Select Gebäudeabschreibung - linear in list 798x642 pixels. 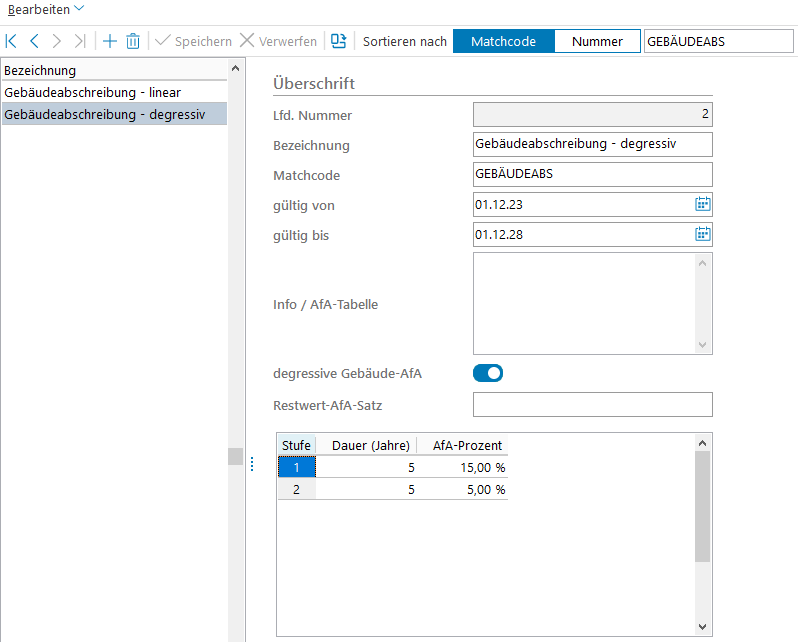(92, 92)
